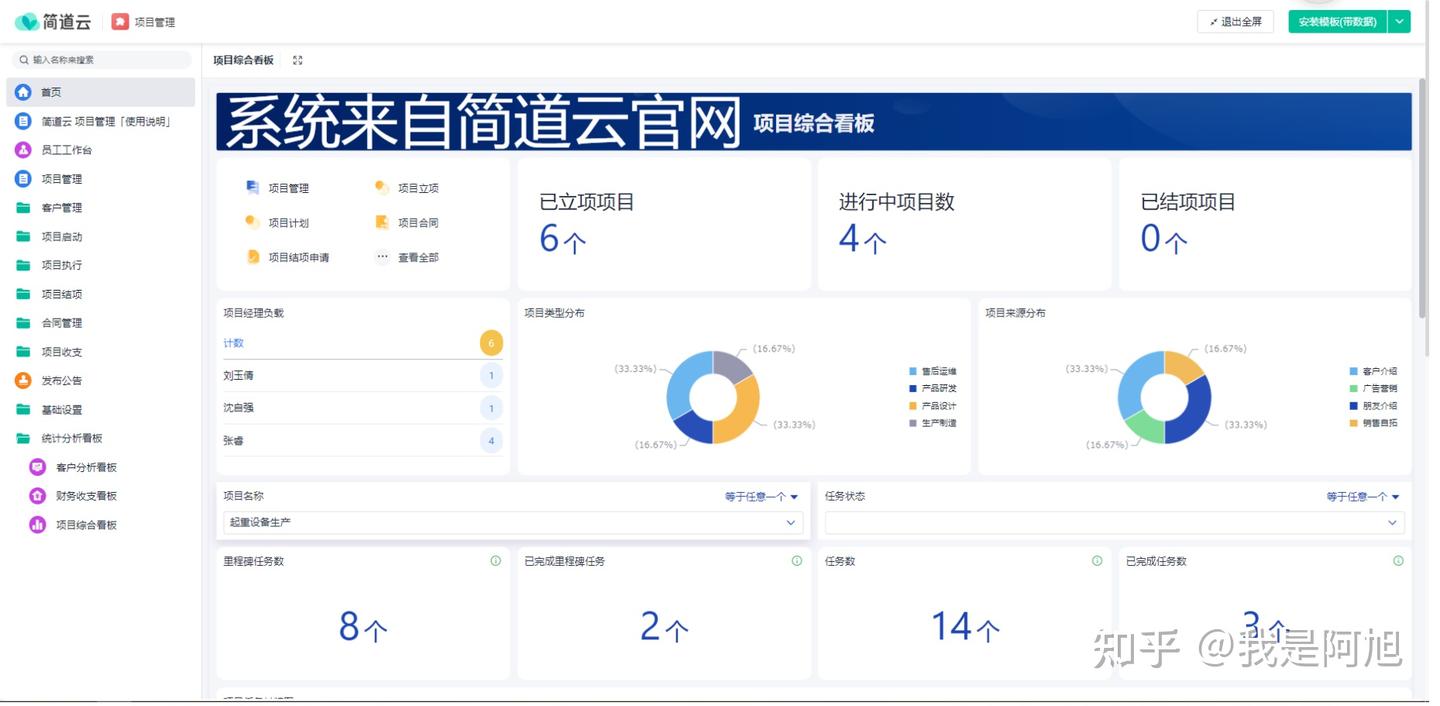Click the 客户分析看板 dashboard icon
Viewport: 1440px width, 706px height.
(x=37, y=467)
